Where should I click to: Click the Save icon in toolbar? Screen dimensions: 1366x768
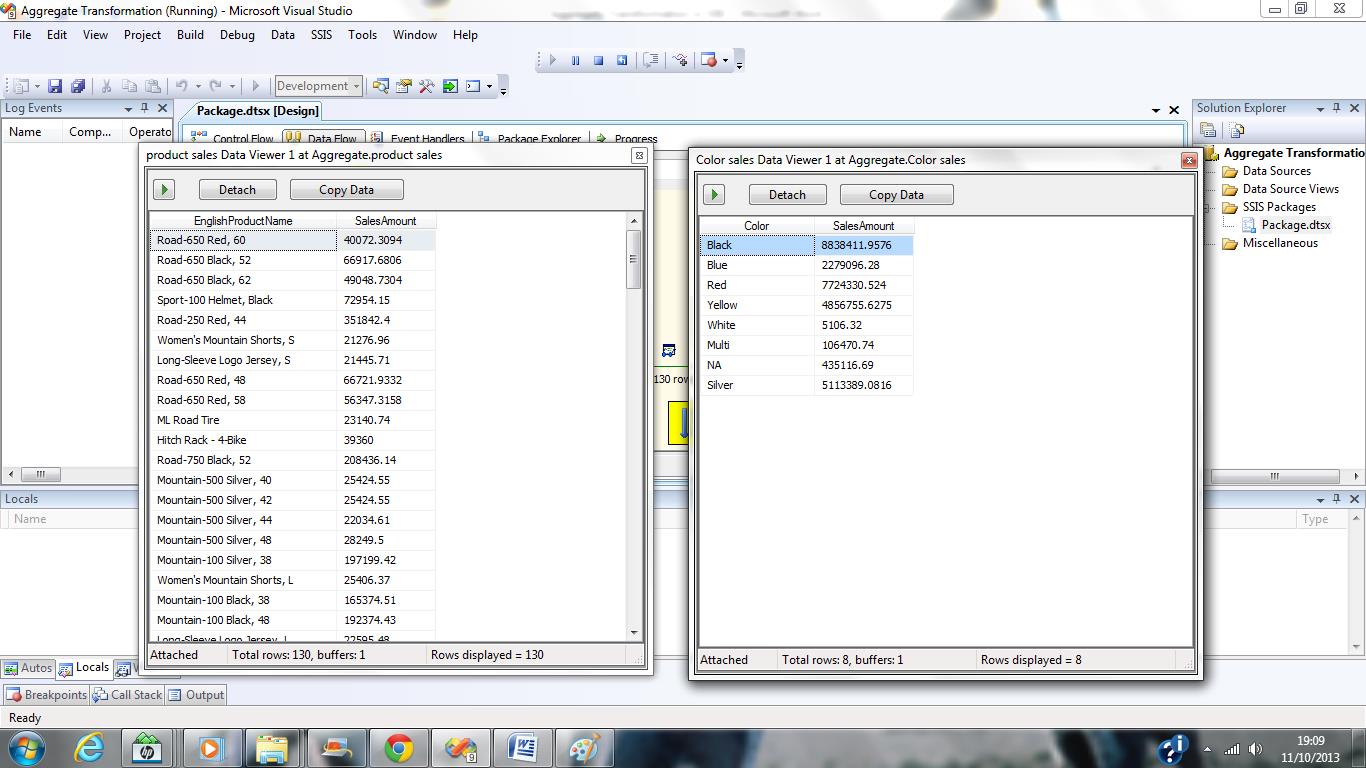point(55,86)
